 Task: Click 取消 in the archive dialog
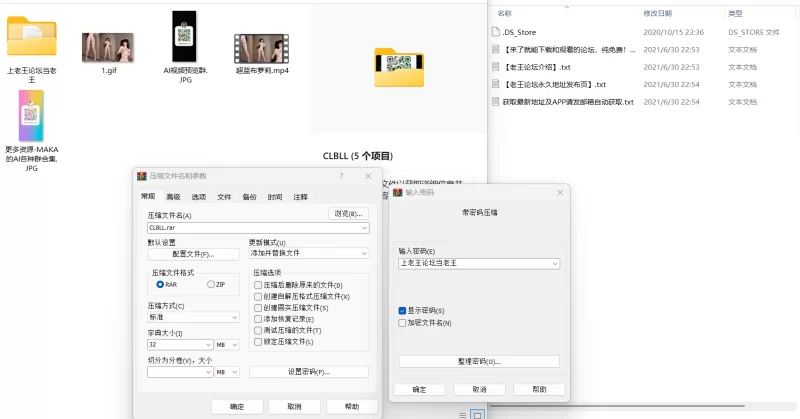click(x=294, y=407)
